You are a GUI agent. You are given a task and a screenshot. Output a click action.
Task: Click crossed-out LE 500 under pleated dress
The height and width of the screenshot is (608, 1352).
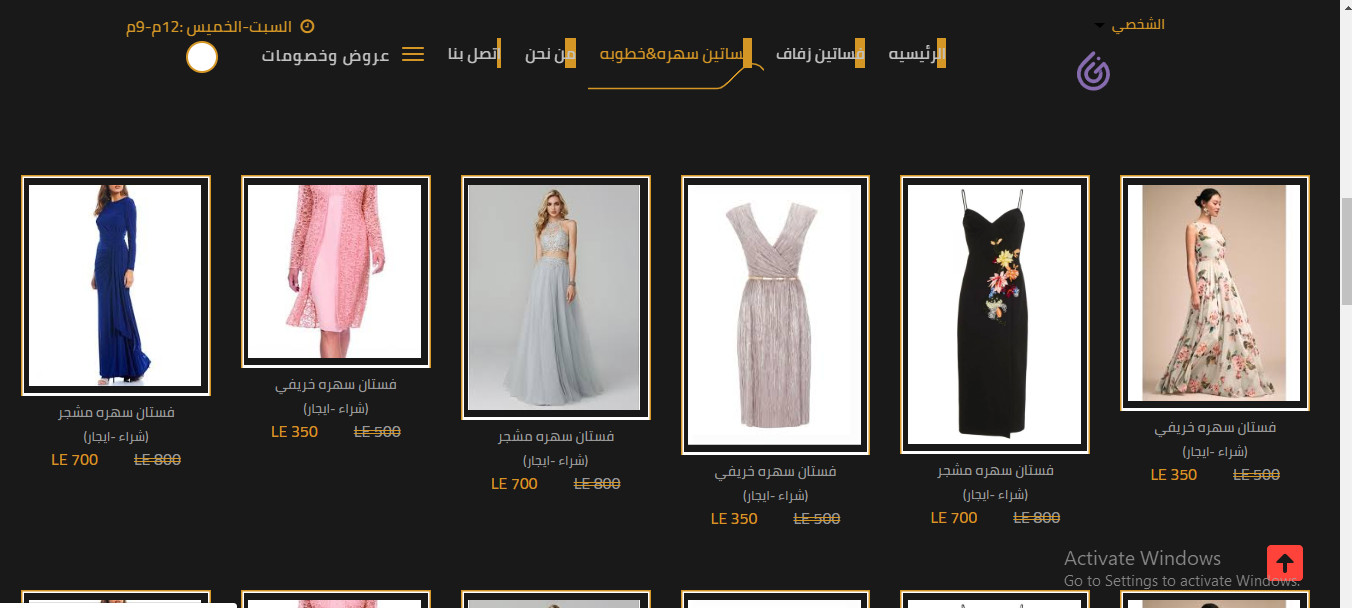tap(817, 519)
